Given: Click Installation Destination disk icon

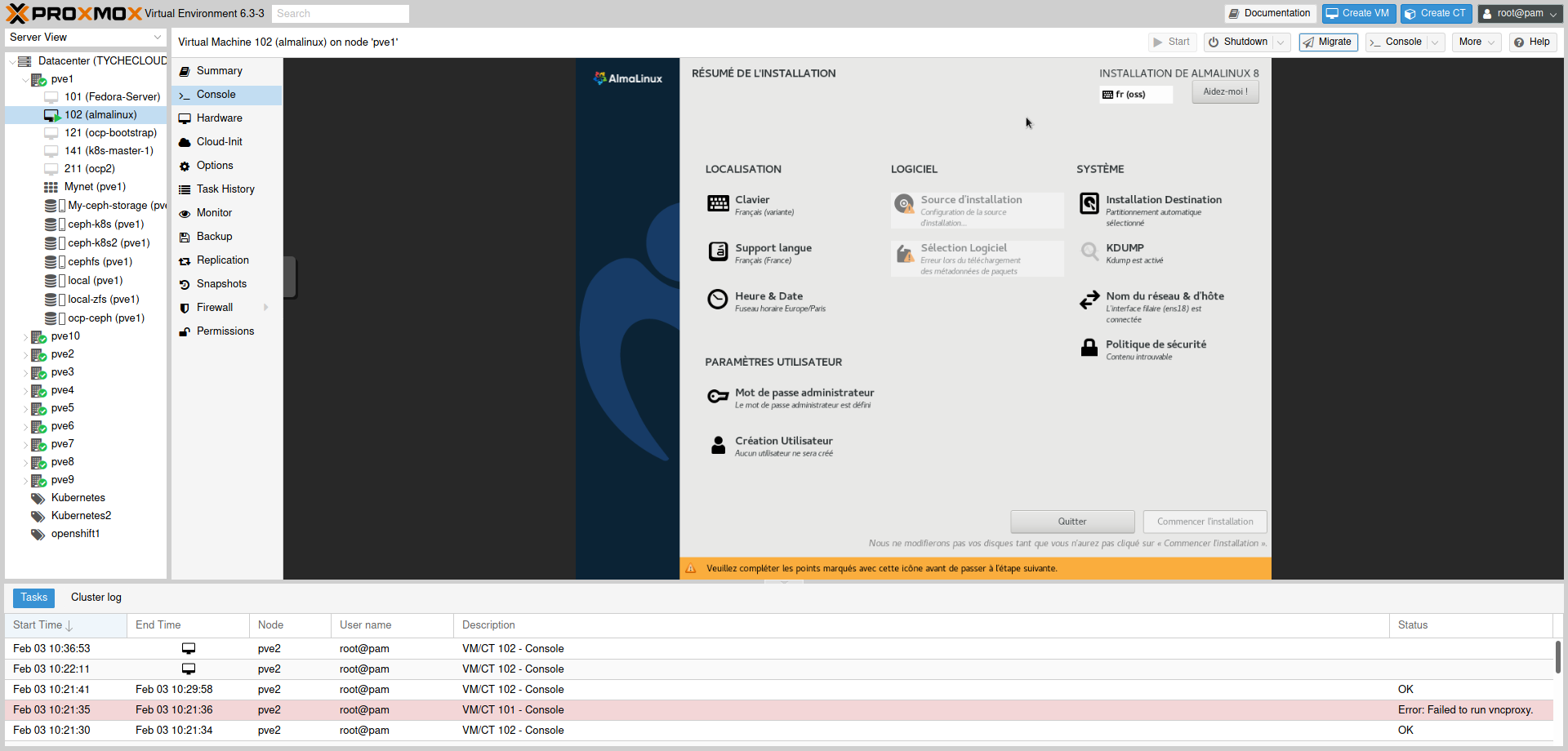Looking at the screenshot, I should tap(1089, 203).
